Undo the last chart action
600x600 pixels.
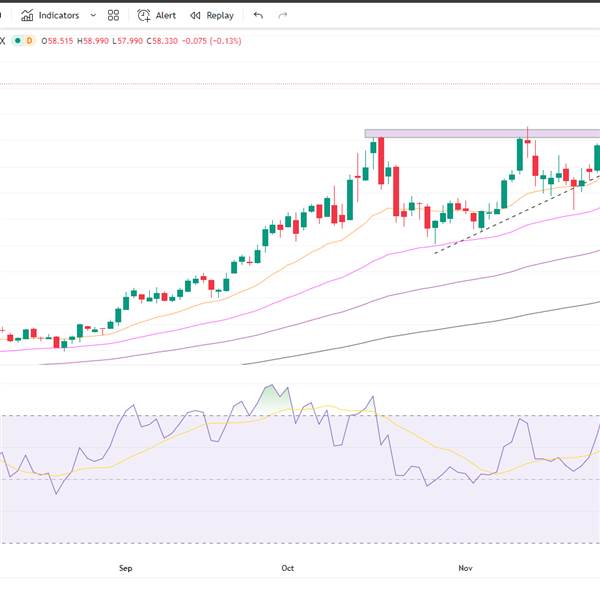pos(258,15)
